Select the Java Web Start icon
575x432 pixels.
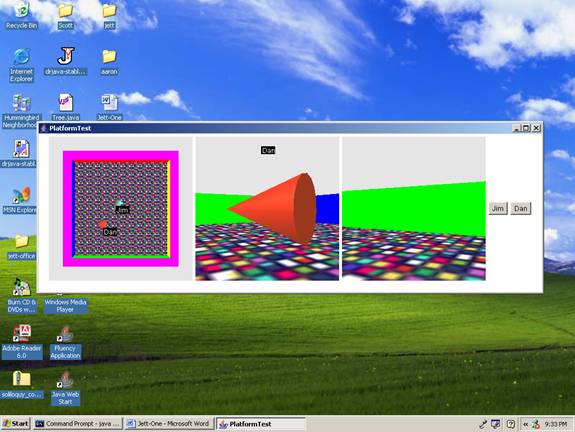point(65,389)
